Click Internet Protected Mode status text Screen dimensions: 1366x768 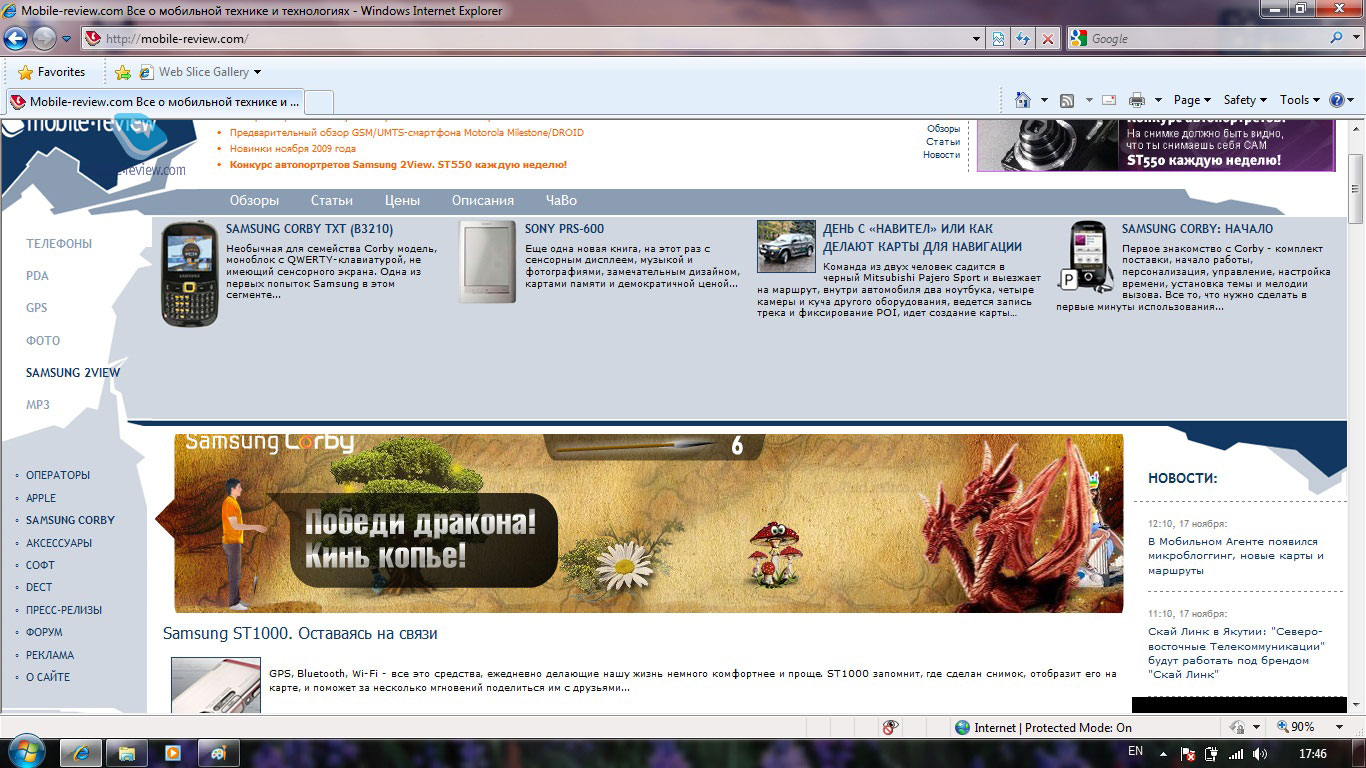click(x=1053, y=728)
